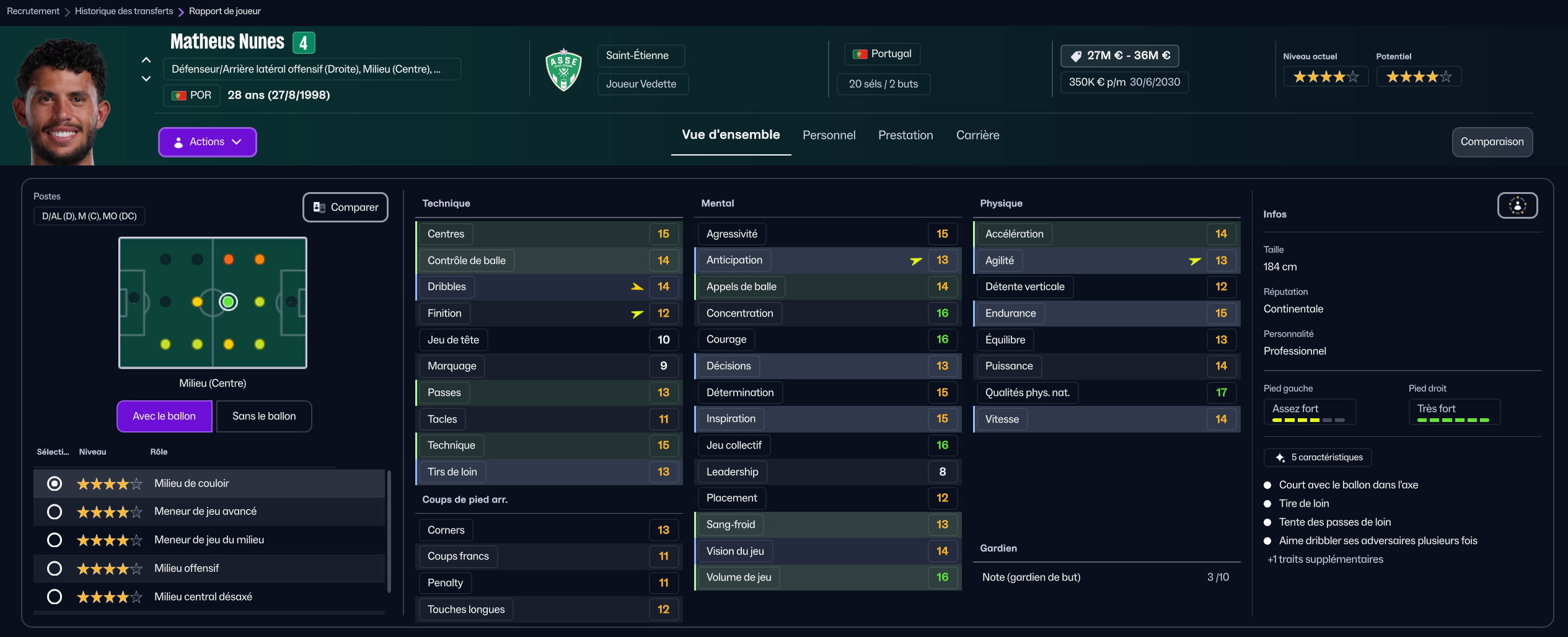Click the Agilité attribute trend arrow
This screenshot has width=1568, height=637.
(1195, 261)
